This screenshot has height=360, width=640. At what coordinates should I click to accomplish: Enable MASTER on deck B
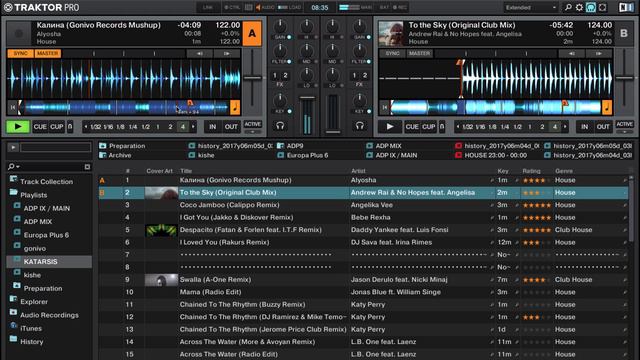[x=420, y=53]
